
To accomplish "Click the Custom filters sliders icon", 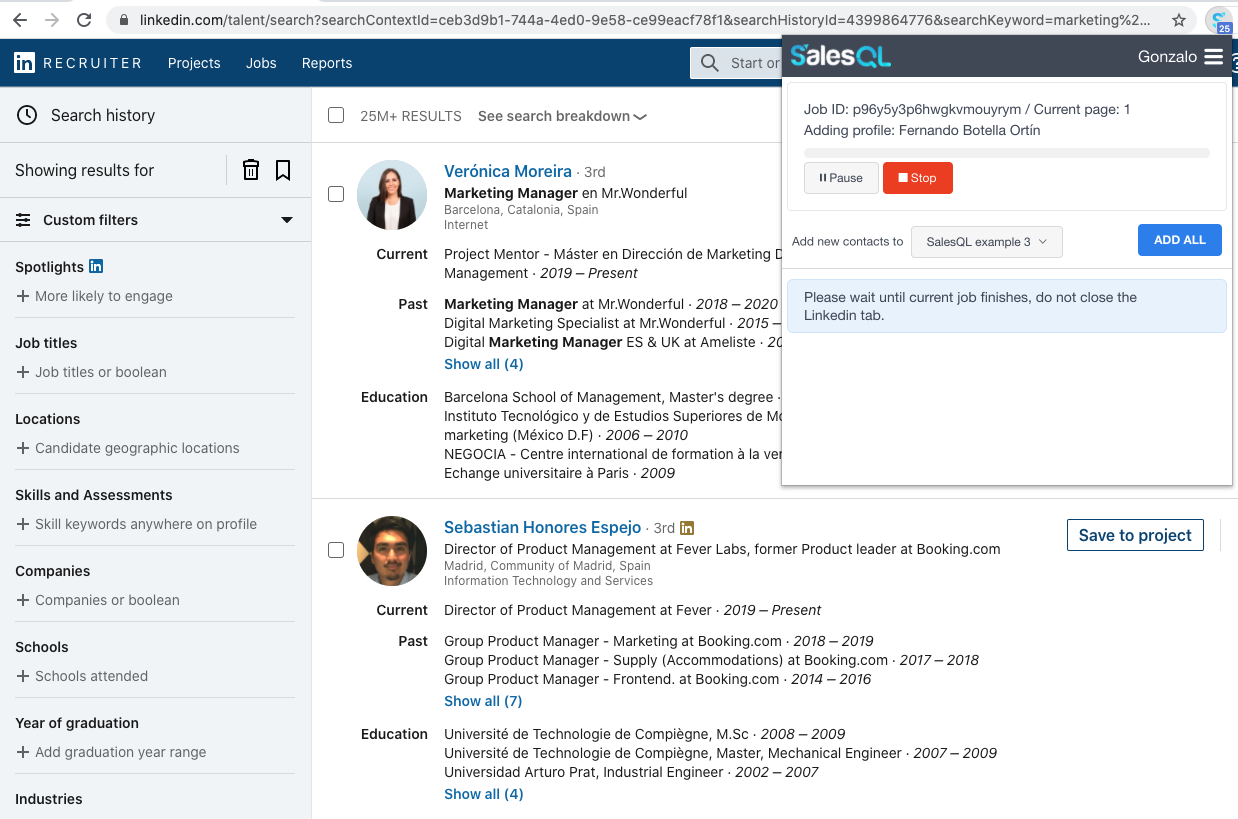I will (23, 220).
